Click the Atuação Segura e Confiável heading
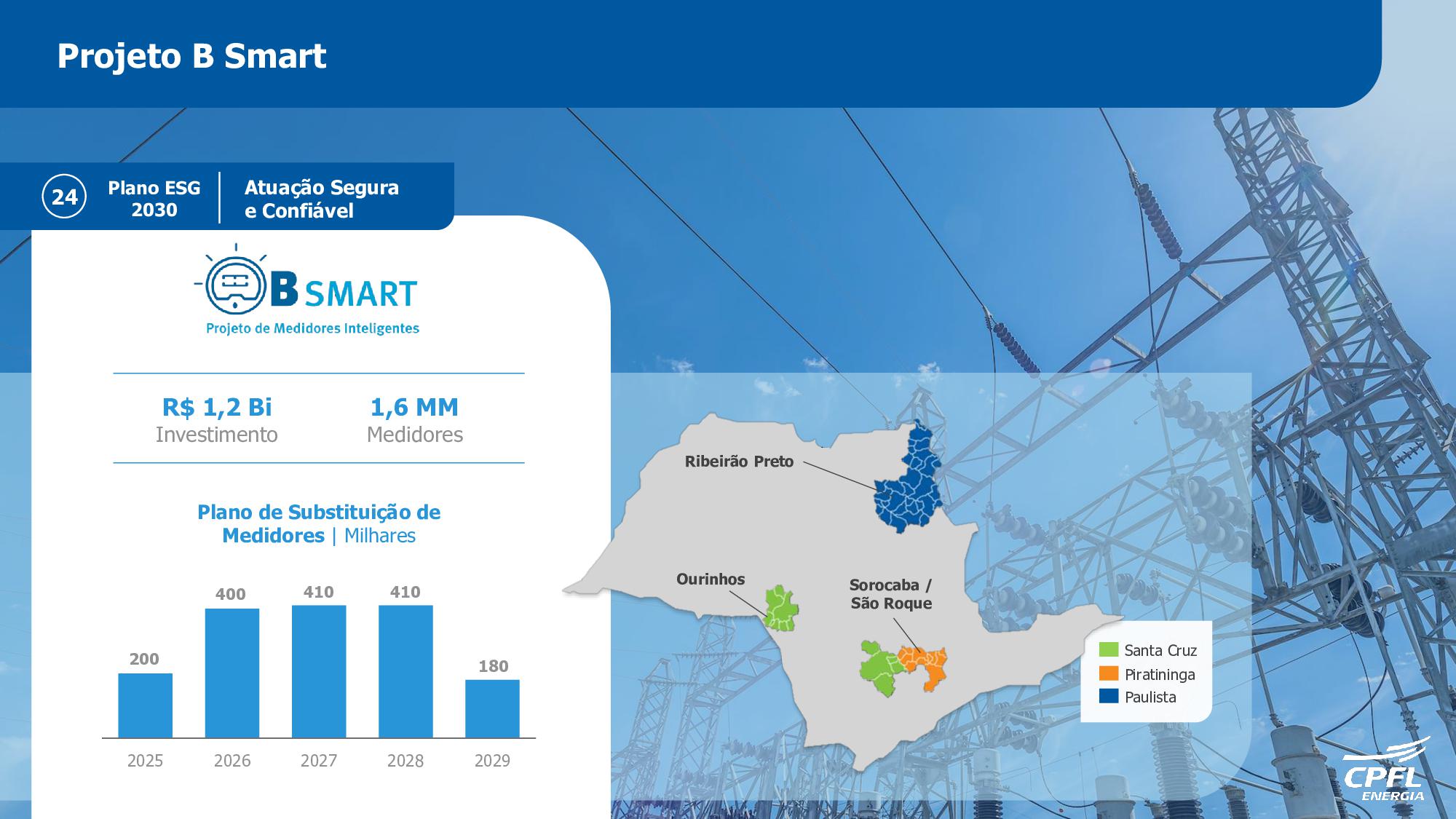The width and height of the screenshot is (1456, 819). [321, 198]
